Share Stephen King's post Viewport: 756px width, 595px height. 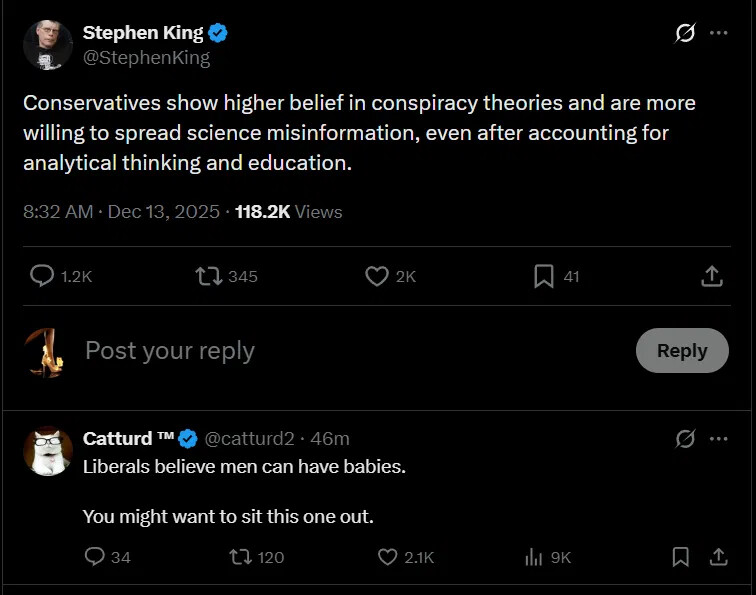(x=712, y=276)
